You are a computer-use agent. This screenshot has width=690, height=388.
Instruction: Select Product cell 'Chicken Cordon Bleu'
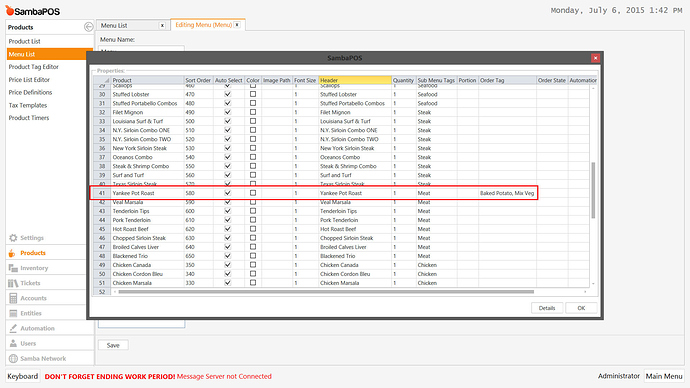(x=147, y=274)
